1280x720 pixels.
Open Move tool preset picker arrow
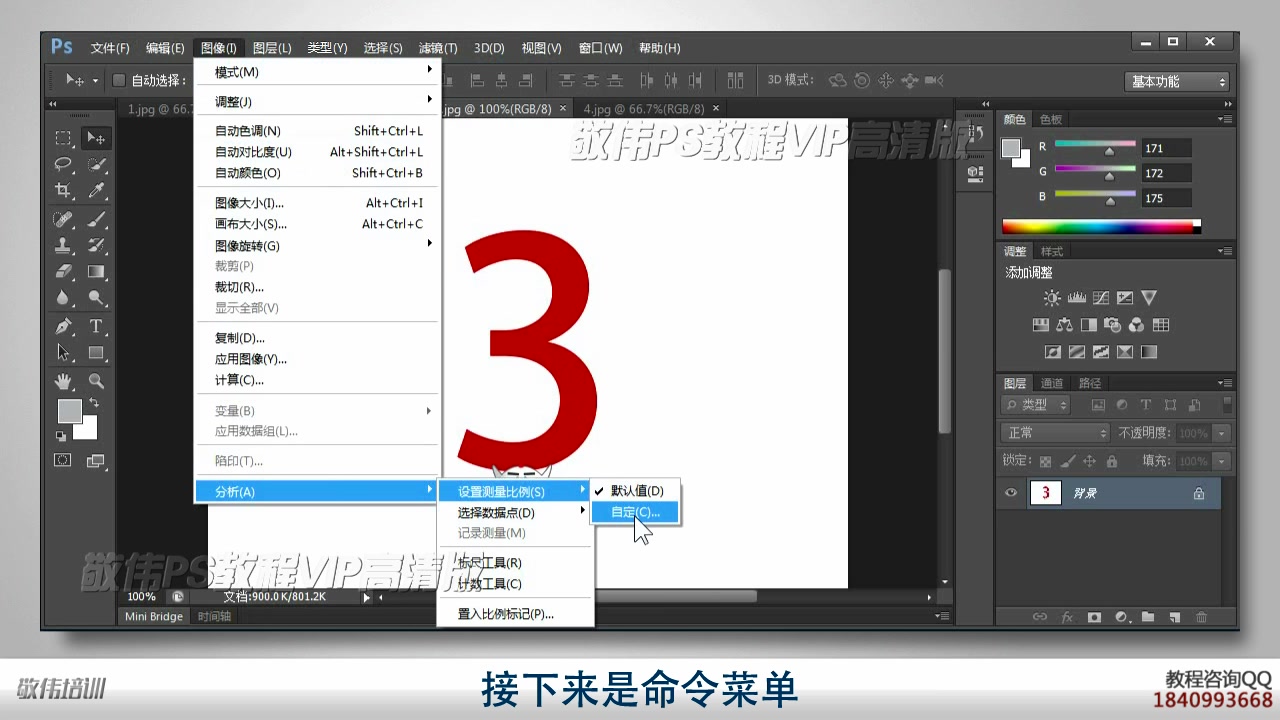tap(96, 80)
